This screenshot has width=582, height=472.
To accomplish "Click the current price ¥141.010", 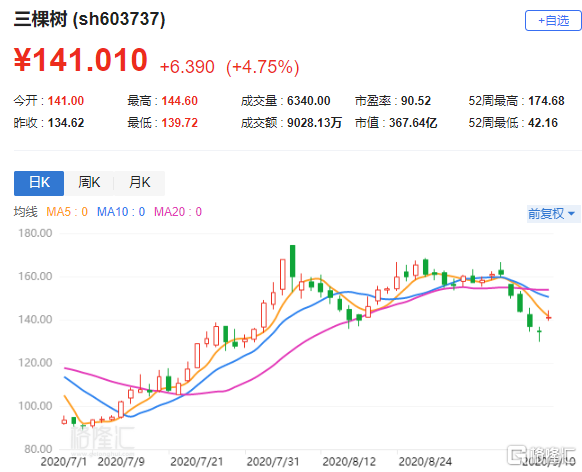I will [81, 60].
